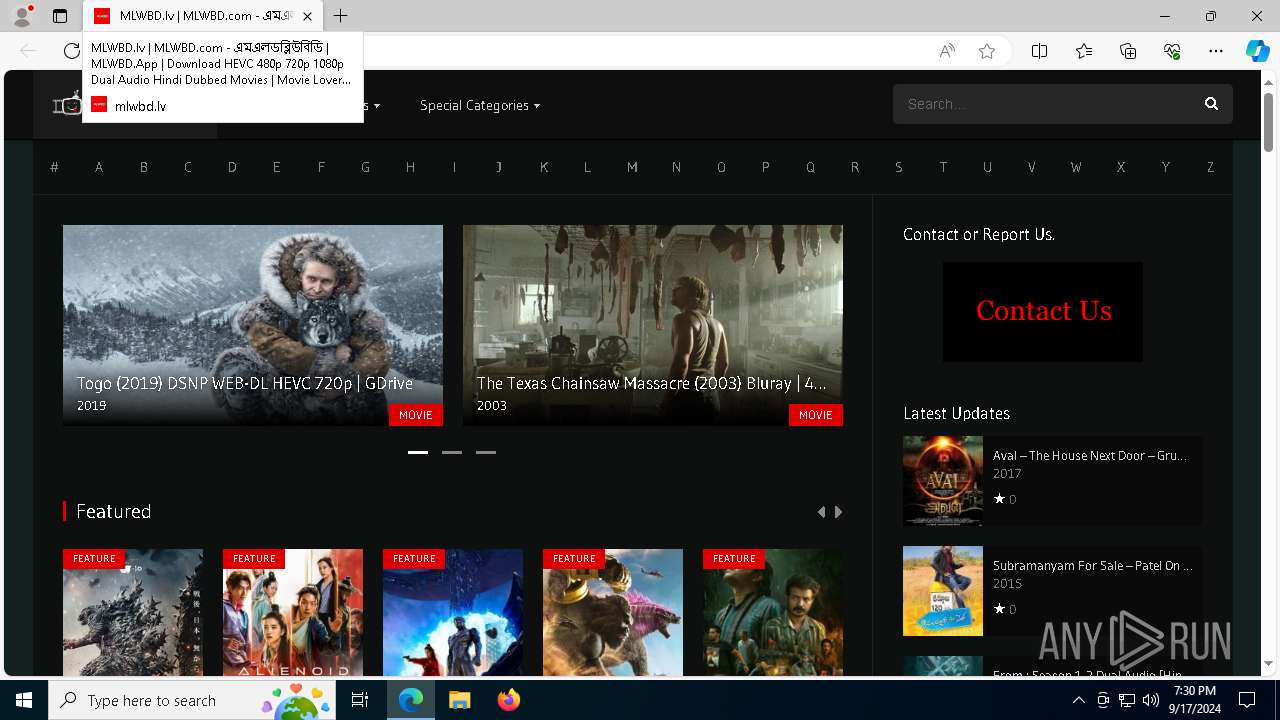Filter titles by letter S
The height and width of the screenshot is (720, 1280).
coord(898,167)
